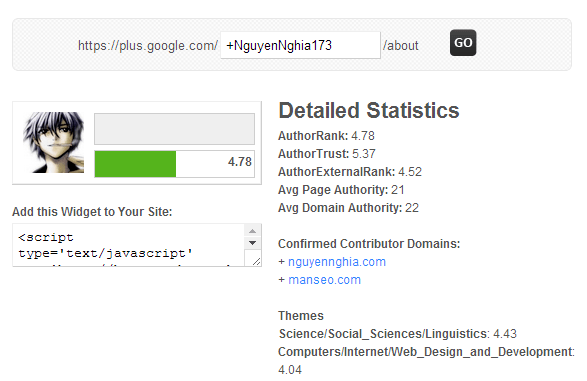Viewport: 587px width, 381px height.
Task: Open the nguyennghia.com link
Action: (x=337, y=262)
